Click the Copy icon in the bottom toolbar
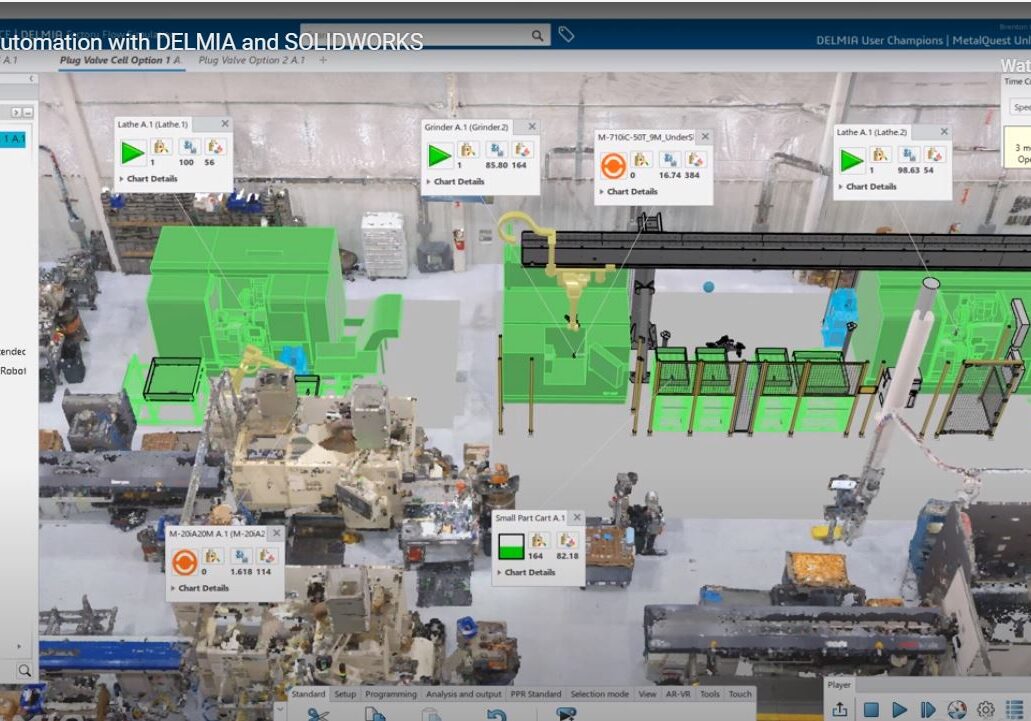Image resolution: width=1031 pixels, height=721 pixels. 375,714
